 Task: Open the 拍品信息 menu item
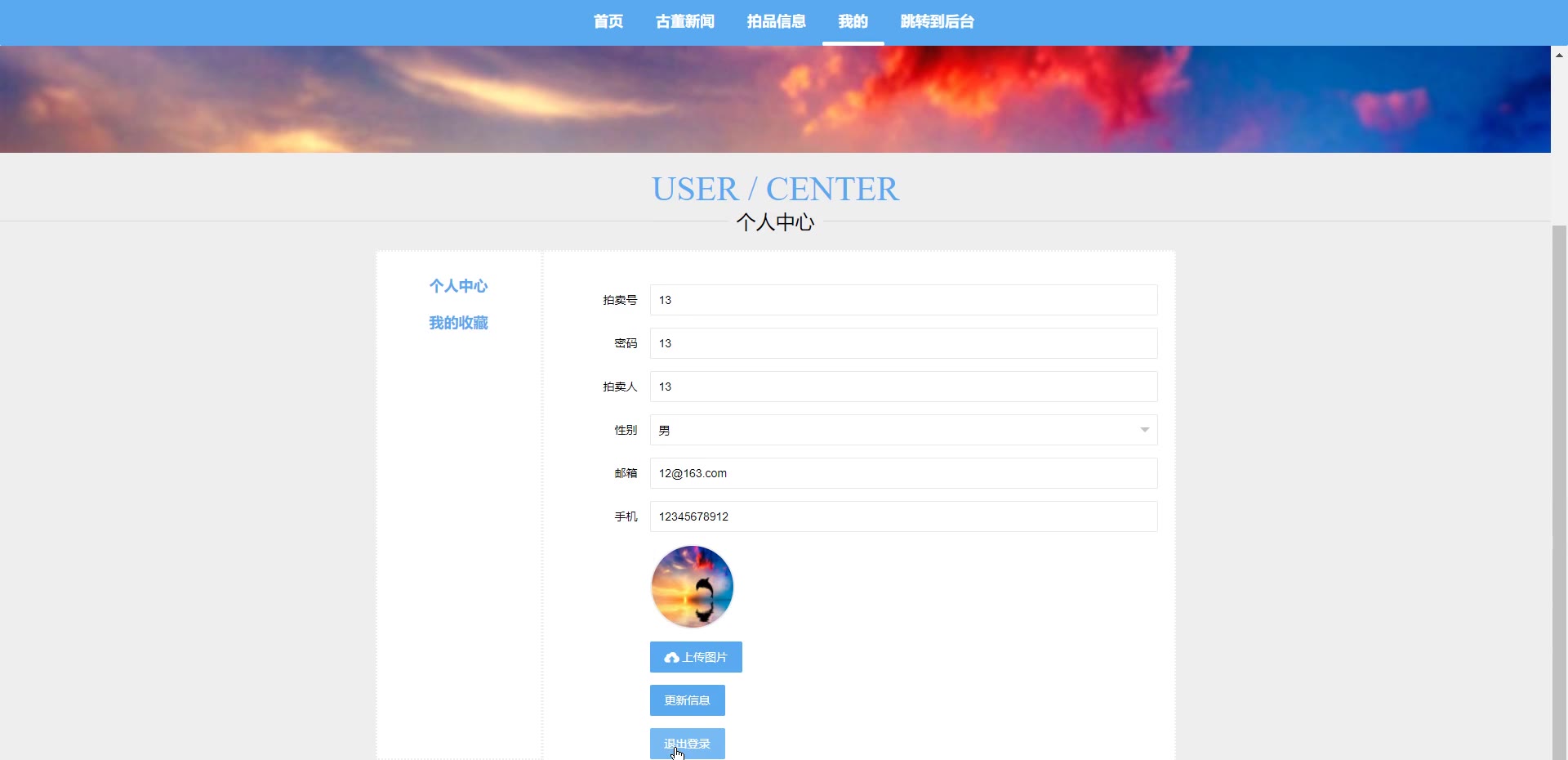[777, 22]
